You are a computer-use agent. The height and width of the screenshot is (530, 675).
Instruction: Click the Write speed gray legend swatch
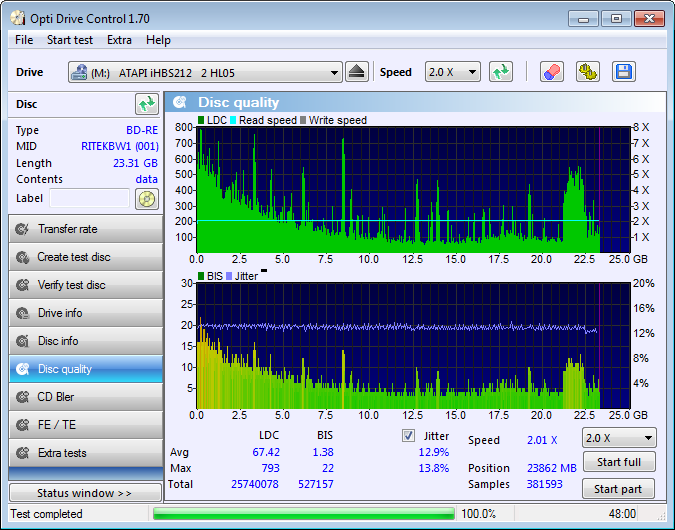click(x=303, y=120)
